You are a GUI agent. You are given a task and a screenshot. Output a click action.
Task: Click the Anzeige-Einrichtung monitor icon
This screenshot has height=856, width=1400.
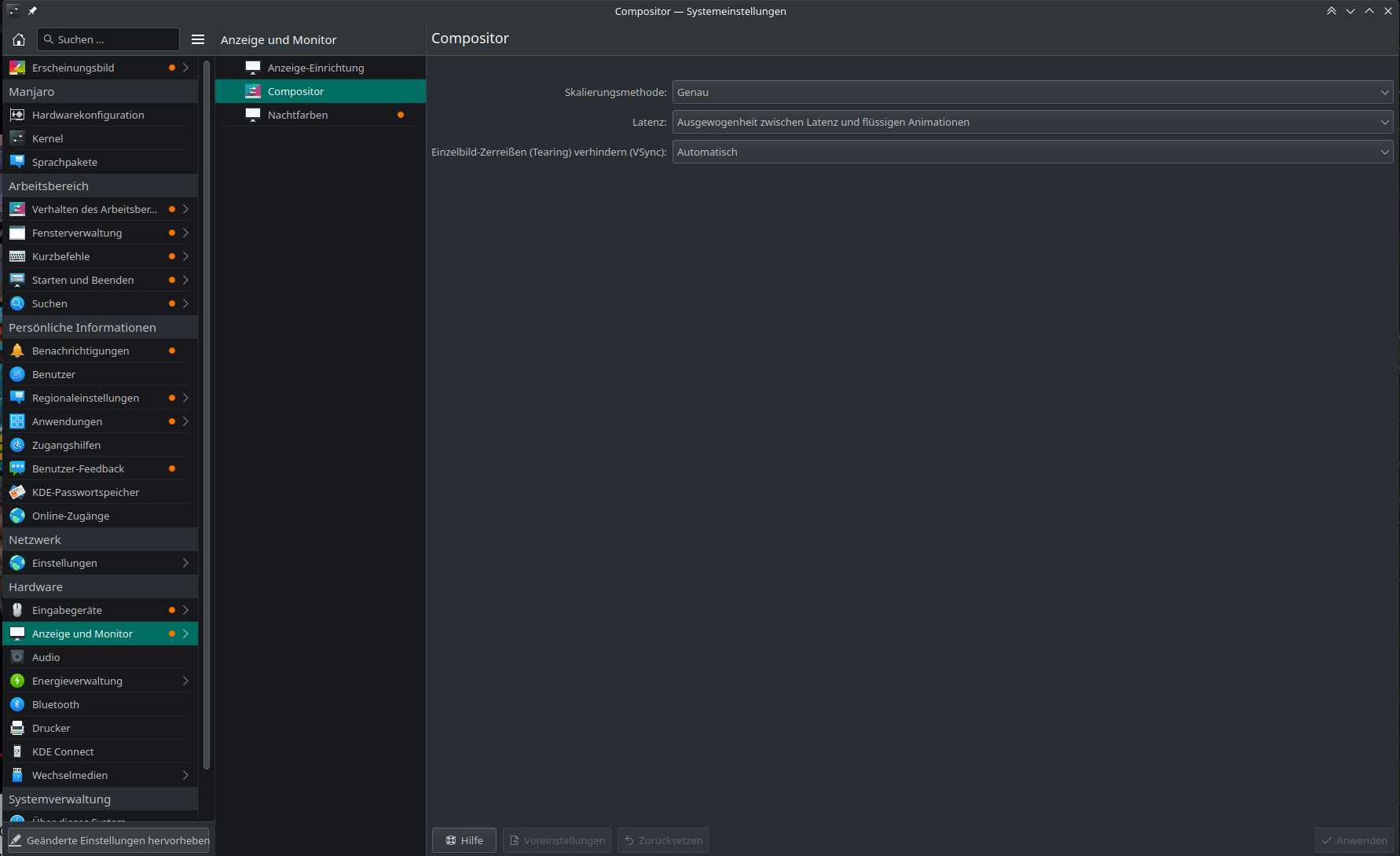pos(253,68)
